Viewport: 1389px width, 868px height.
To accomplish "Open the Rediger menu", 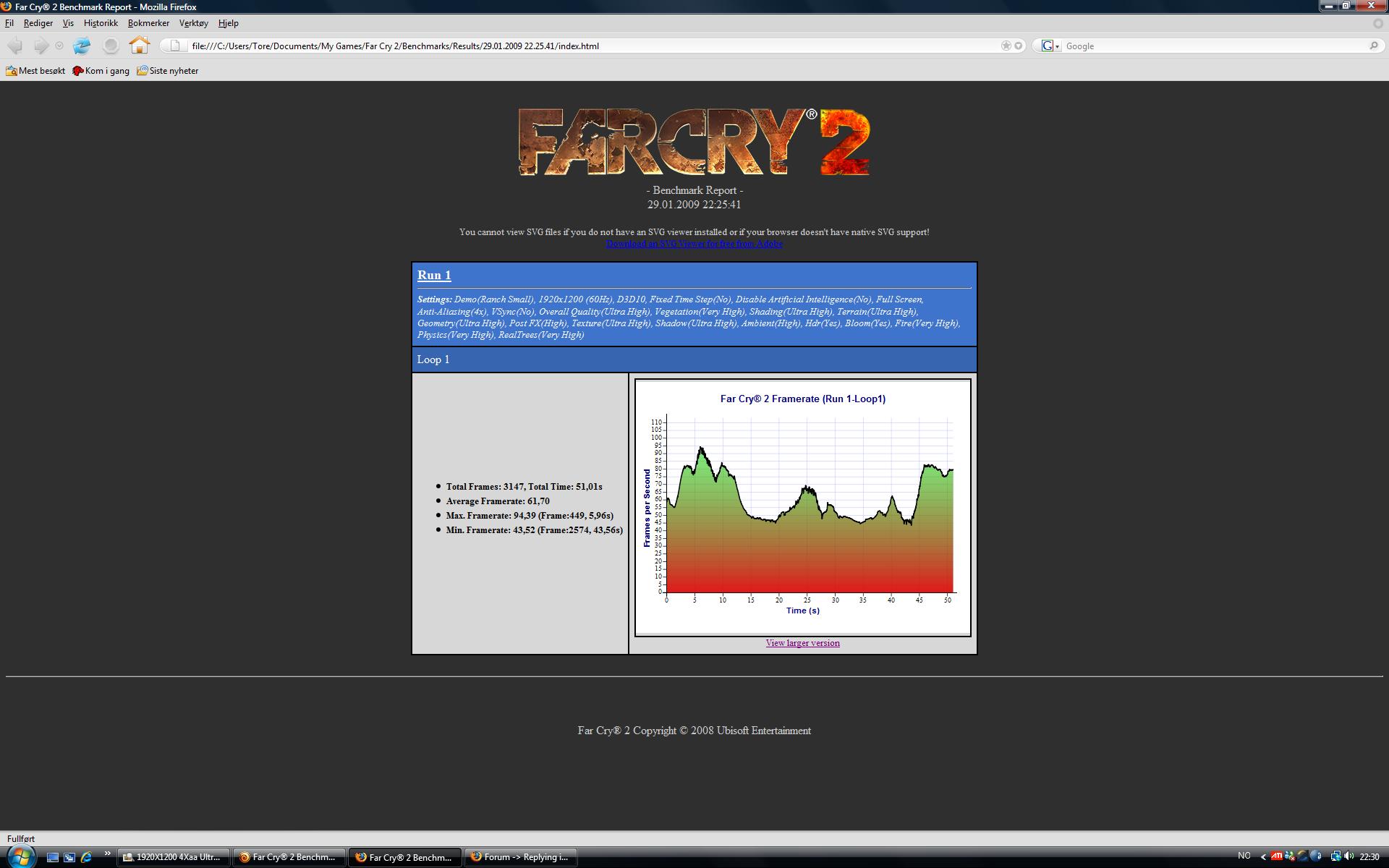I will tap(38, 23).
